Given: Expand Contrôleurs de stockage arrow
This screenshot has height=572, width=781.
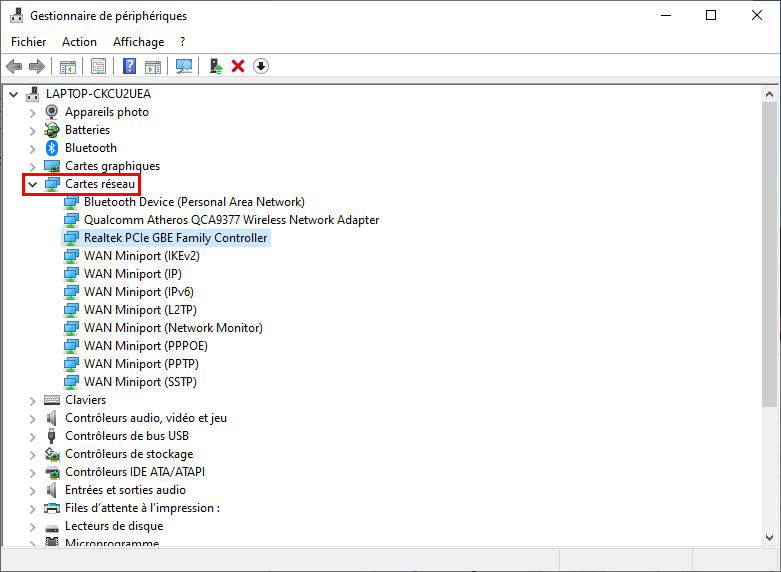Looking at the screenshot, I should [32, 454].
